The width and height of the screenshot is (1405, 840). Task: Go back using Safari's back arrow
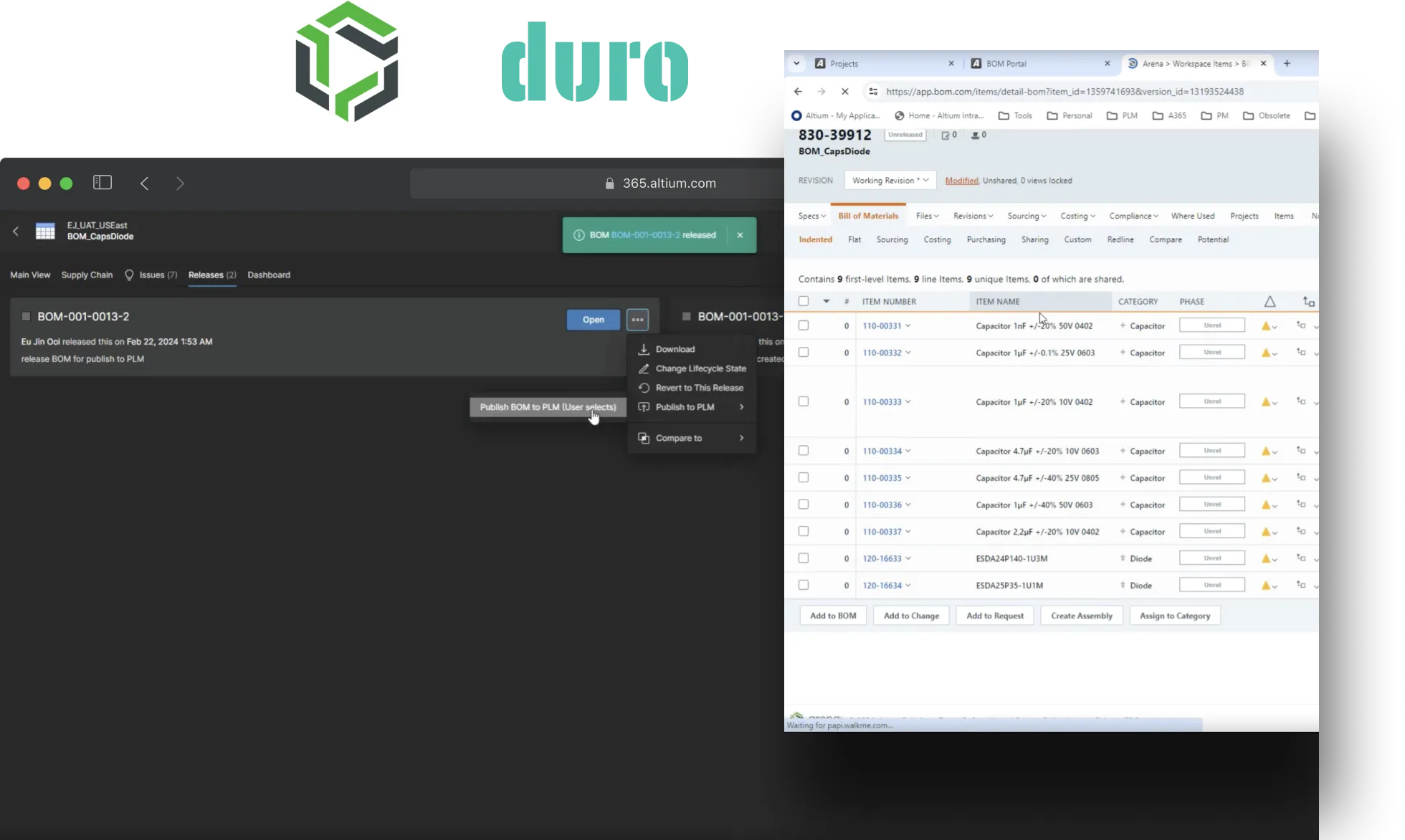145,183
